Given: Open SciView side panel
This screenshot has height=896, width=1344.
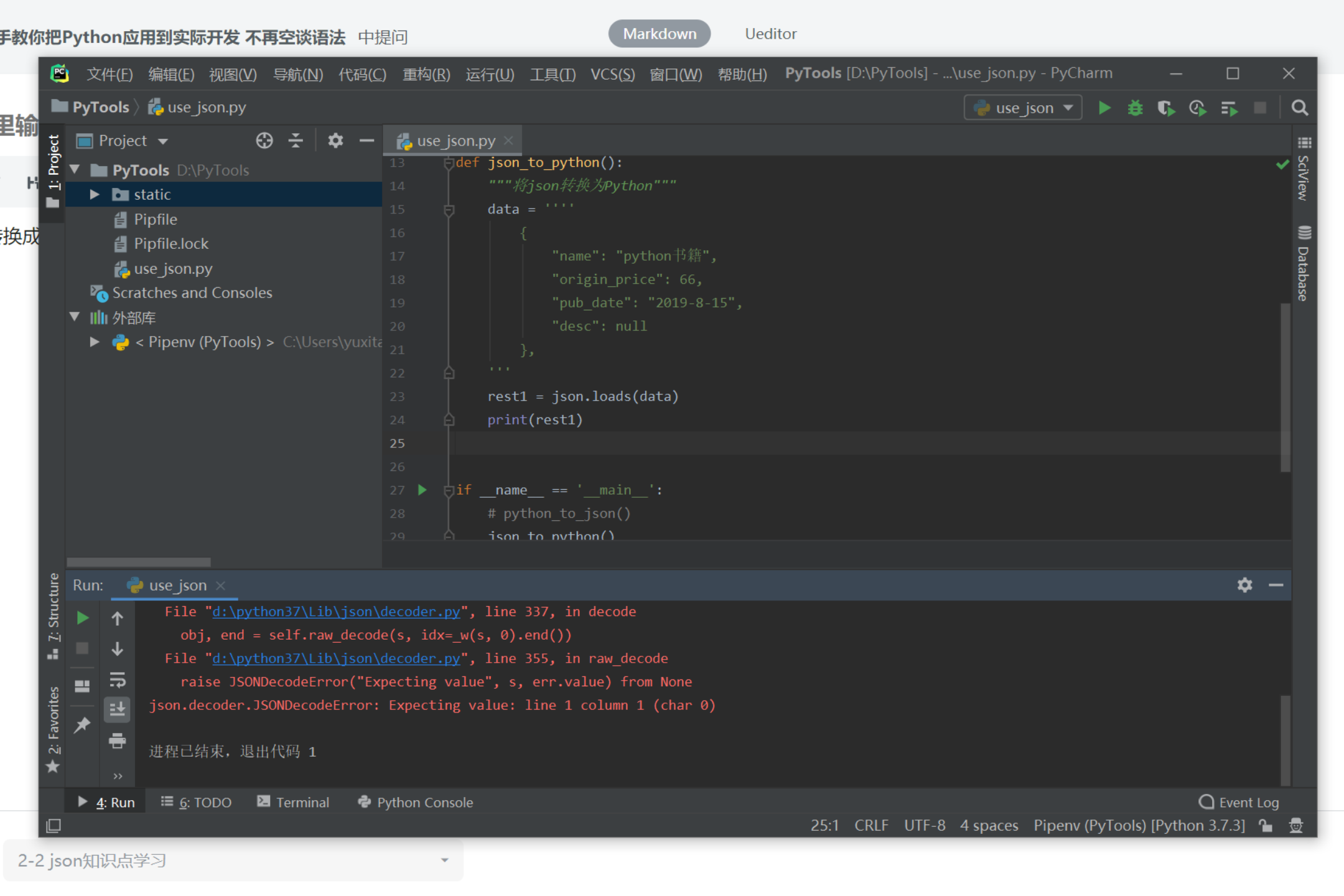Looking at the screenshot, I should [x=1304, y=169].
